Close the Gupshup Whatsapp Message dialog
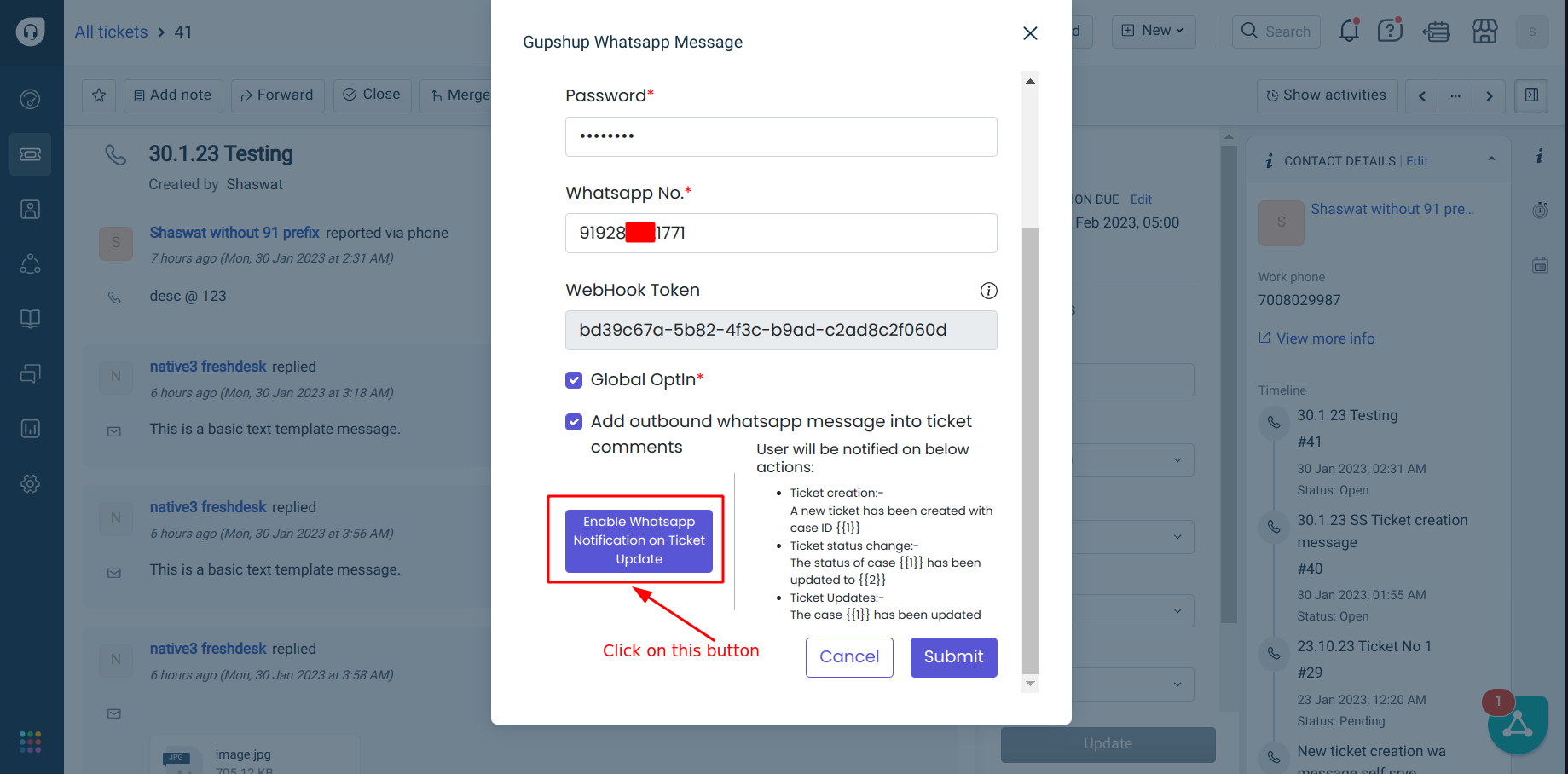This screenshot has width=1568, height=774. (x=1030, y=33)
